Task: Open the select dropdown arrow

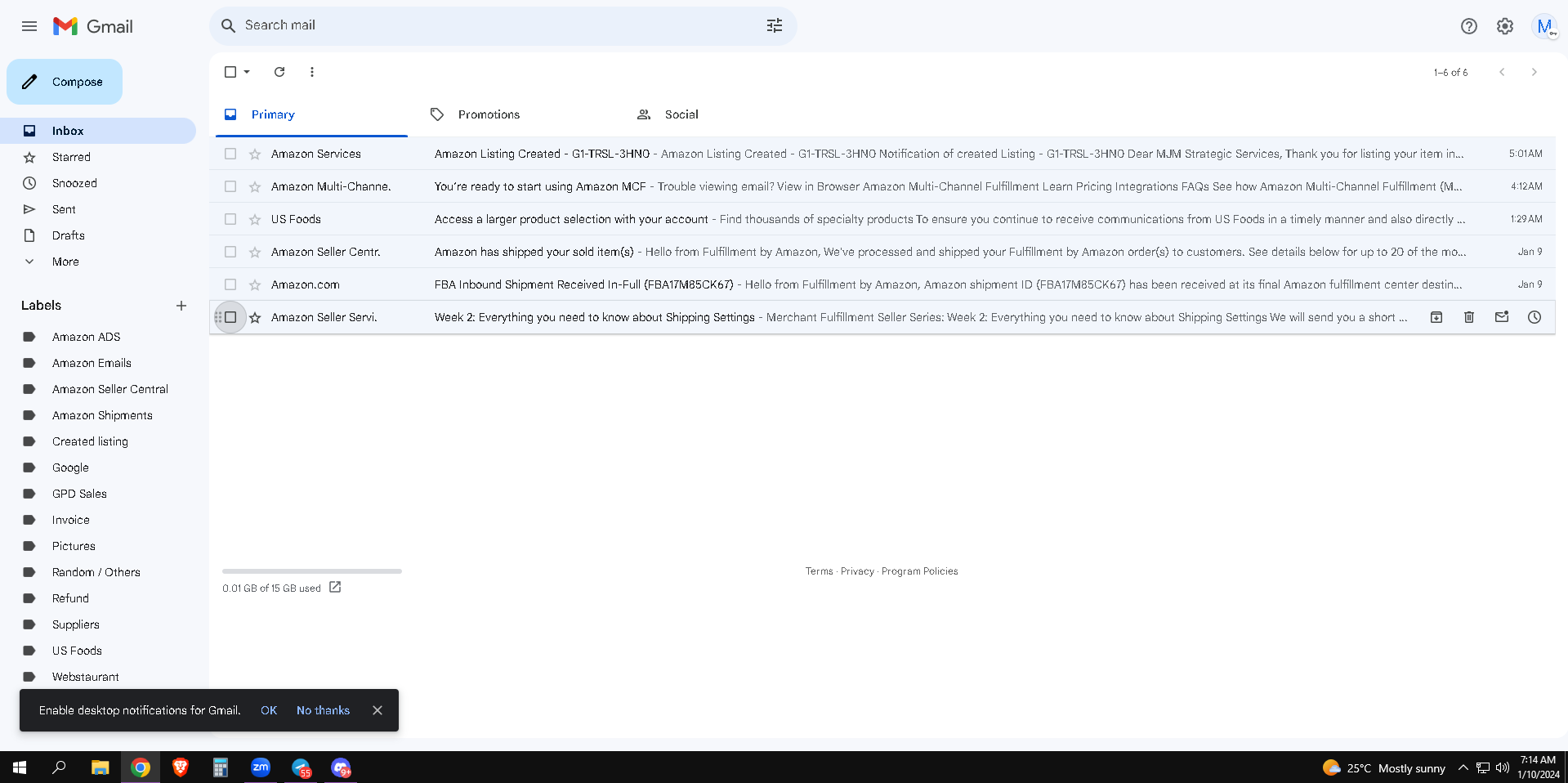Action: click(x=247, y=72)
